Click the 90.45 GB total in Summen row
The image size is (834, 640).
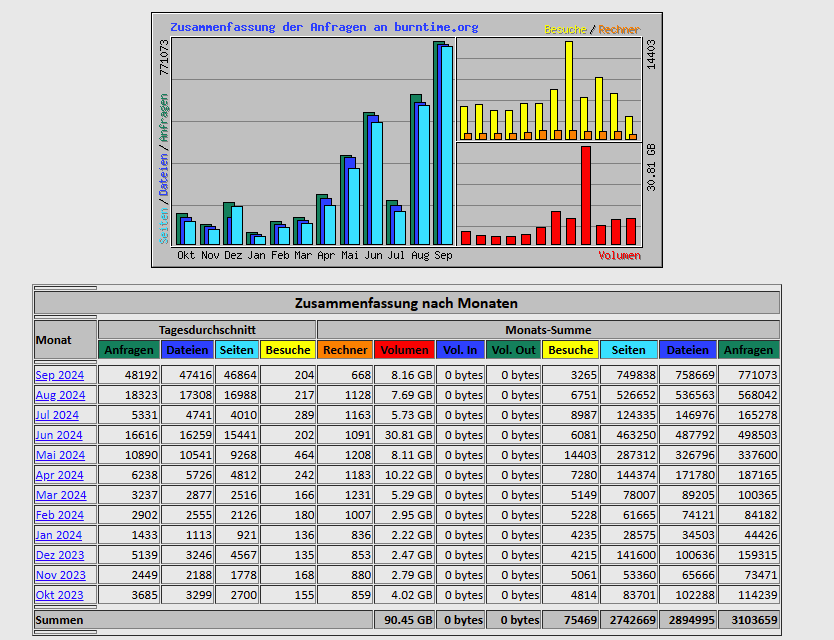coord(404,620)
